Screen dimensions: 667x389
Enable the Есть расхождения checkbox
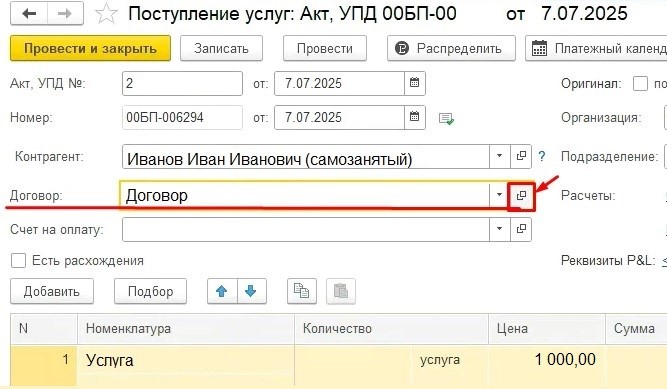[18, 260]
